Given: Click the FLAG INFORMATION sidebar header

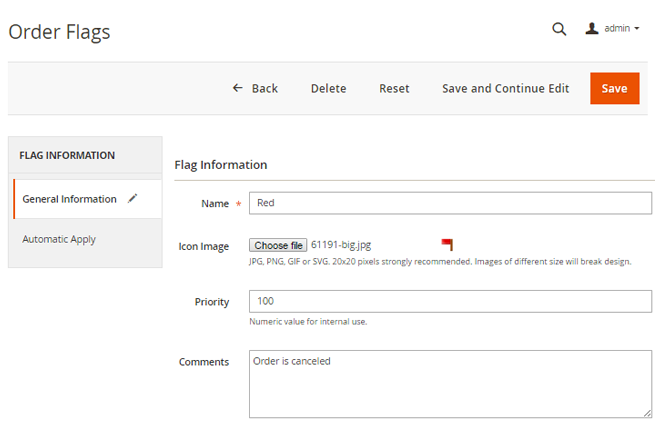Looking at the screenshot, I should (x=67, y=156).
